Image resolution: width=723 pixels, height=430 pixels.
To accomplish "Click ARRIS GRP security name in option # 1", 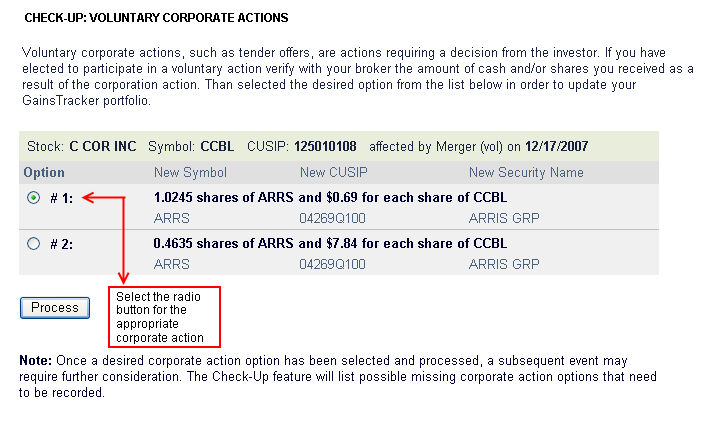I will [x=504, y=217].
